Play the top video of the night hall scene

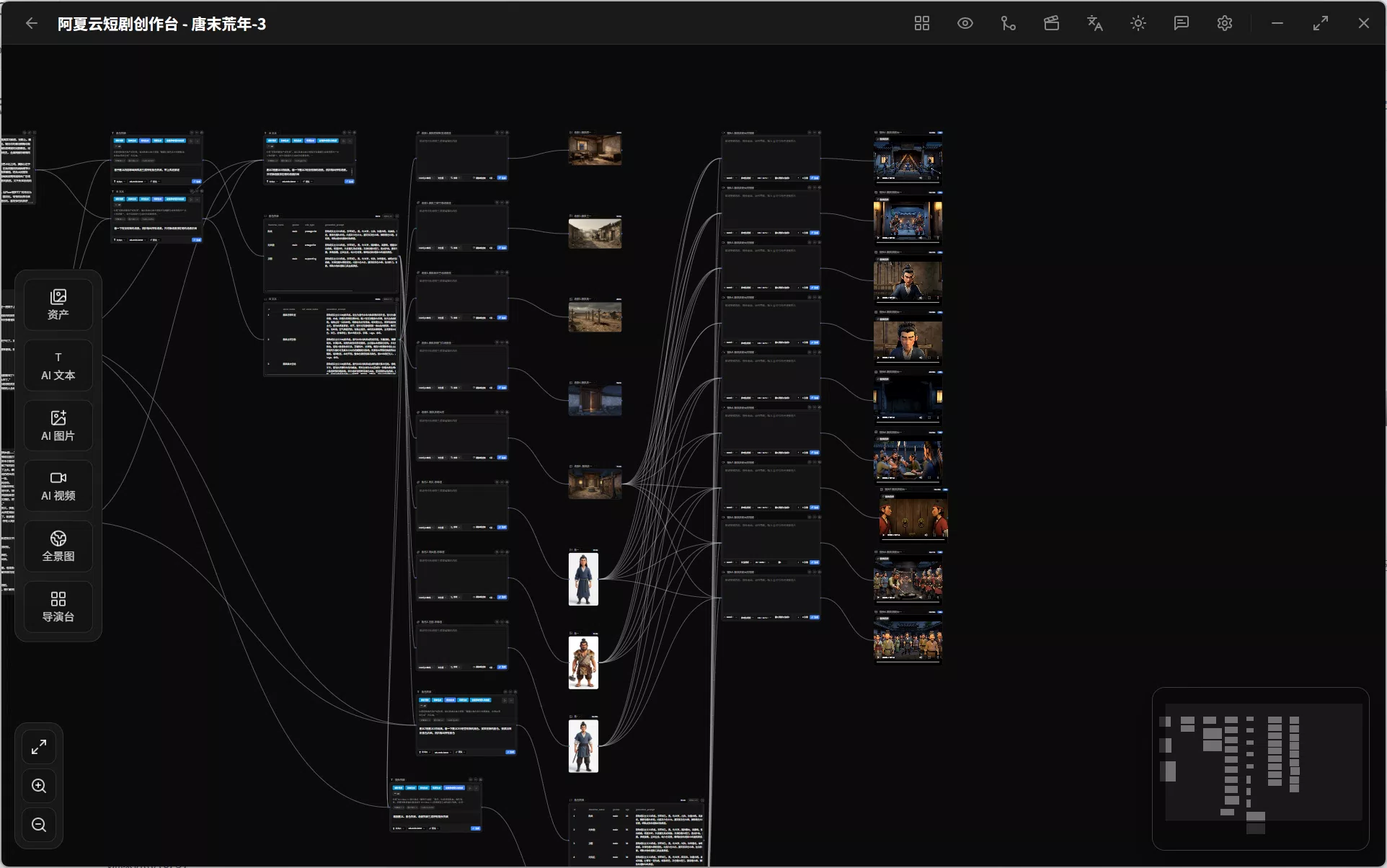[x=877, y=177]
